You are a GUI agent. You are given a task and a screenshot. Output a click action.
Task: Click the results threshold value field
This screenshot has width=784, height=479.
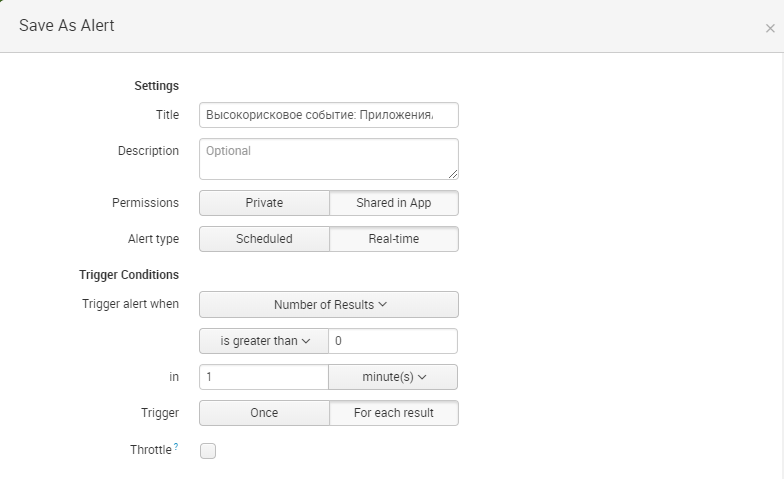coord(393,341)
